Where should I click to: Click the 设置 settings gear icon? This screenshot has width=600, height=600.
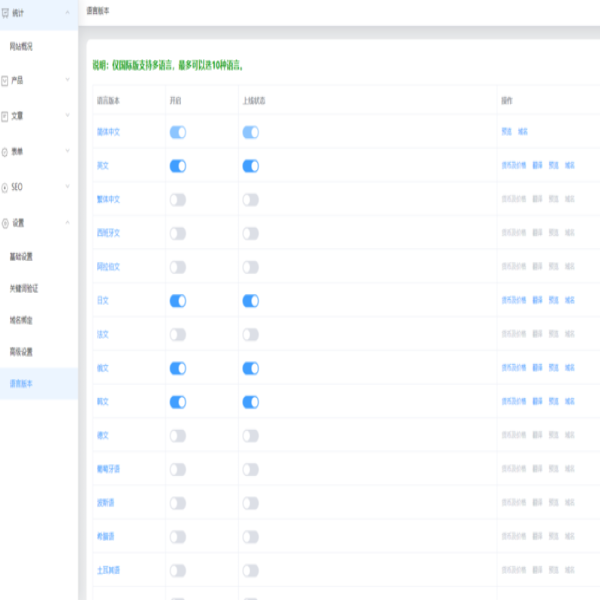click(x=5, y=223)
